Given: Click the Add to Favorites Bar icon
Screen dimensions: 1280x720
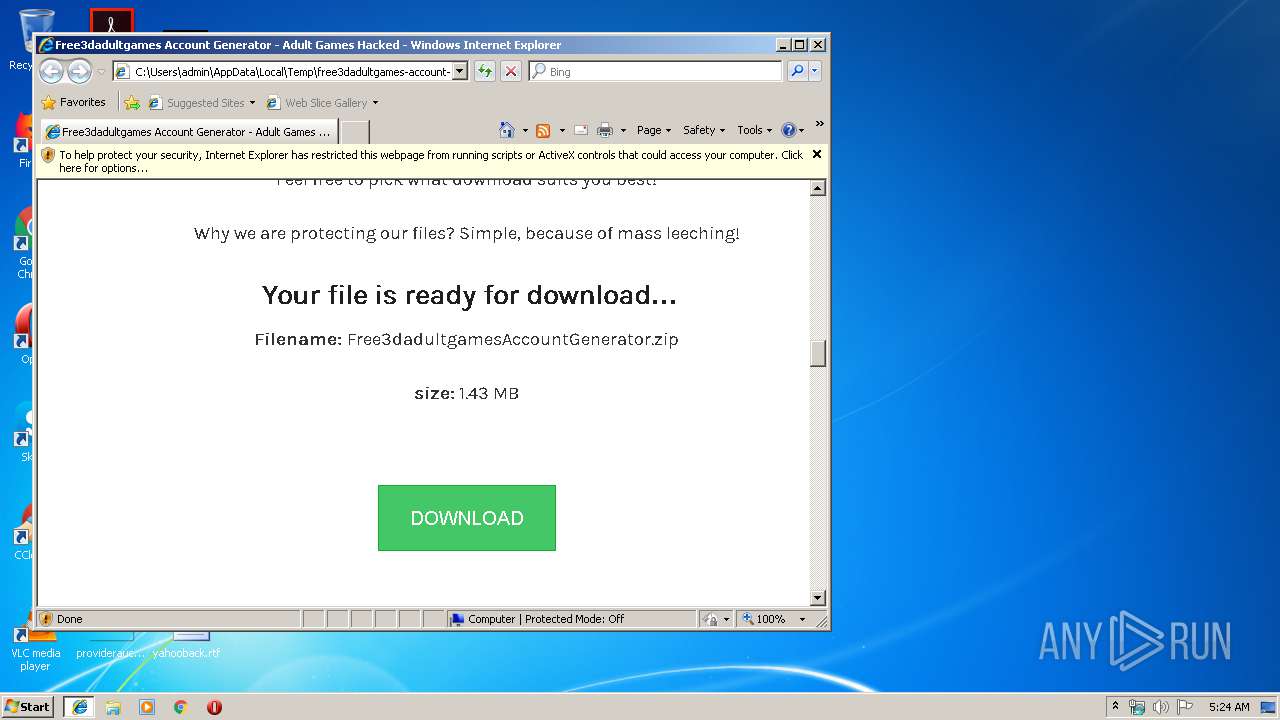Looking at the screenshot, I should pos(132,102).
